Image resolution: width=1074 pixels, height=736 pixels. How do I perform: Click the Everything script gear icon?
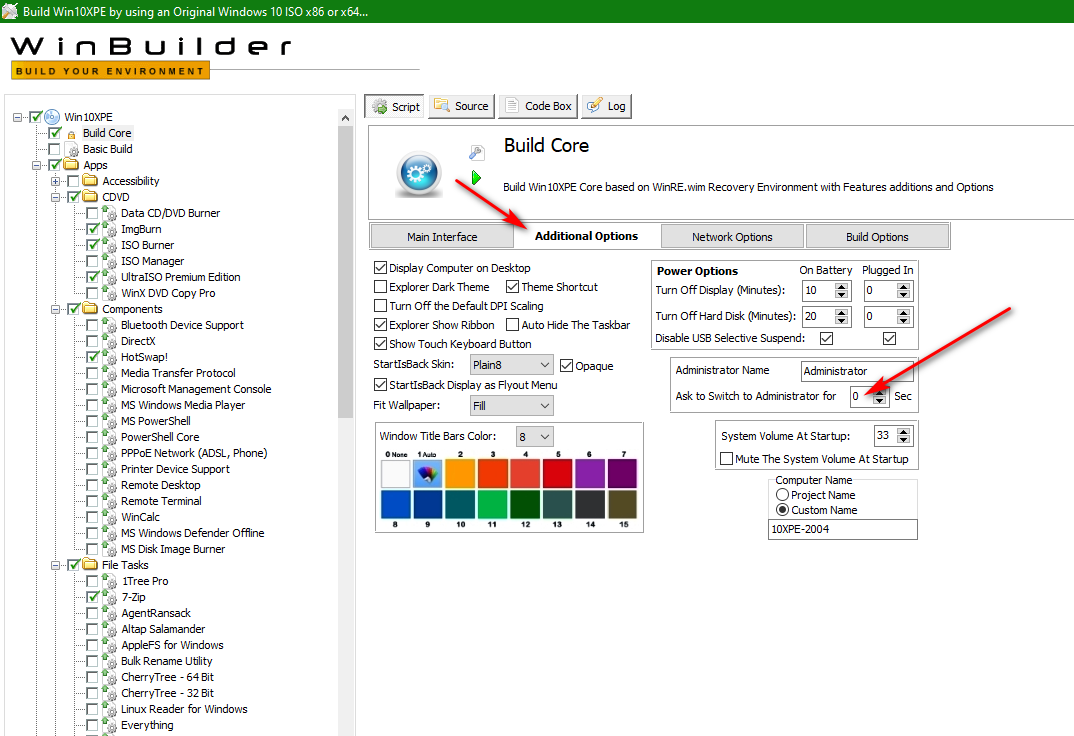point(110,725)
